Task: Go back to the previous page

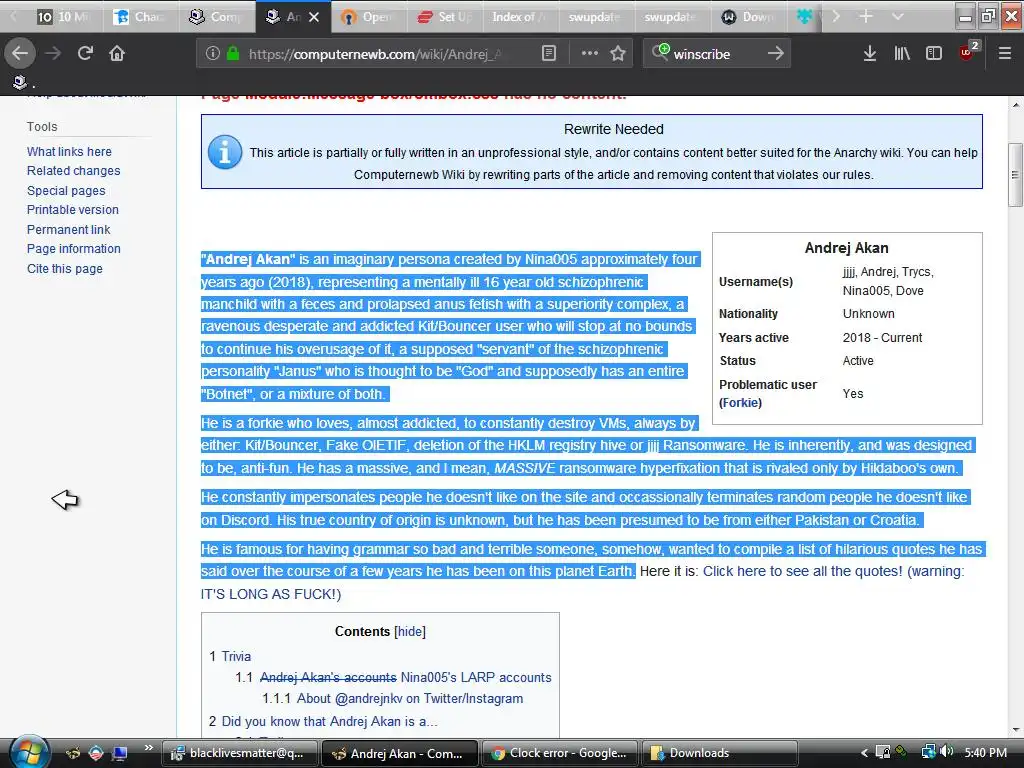Action: pos(20,53)
